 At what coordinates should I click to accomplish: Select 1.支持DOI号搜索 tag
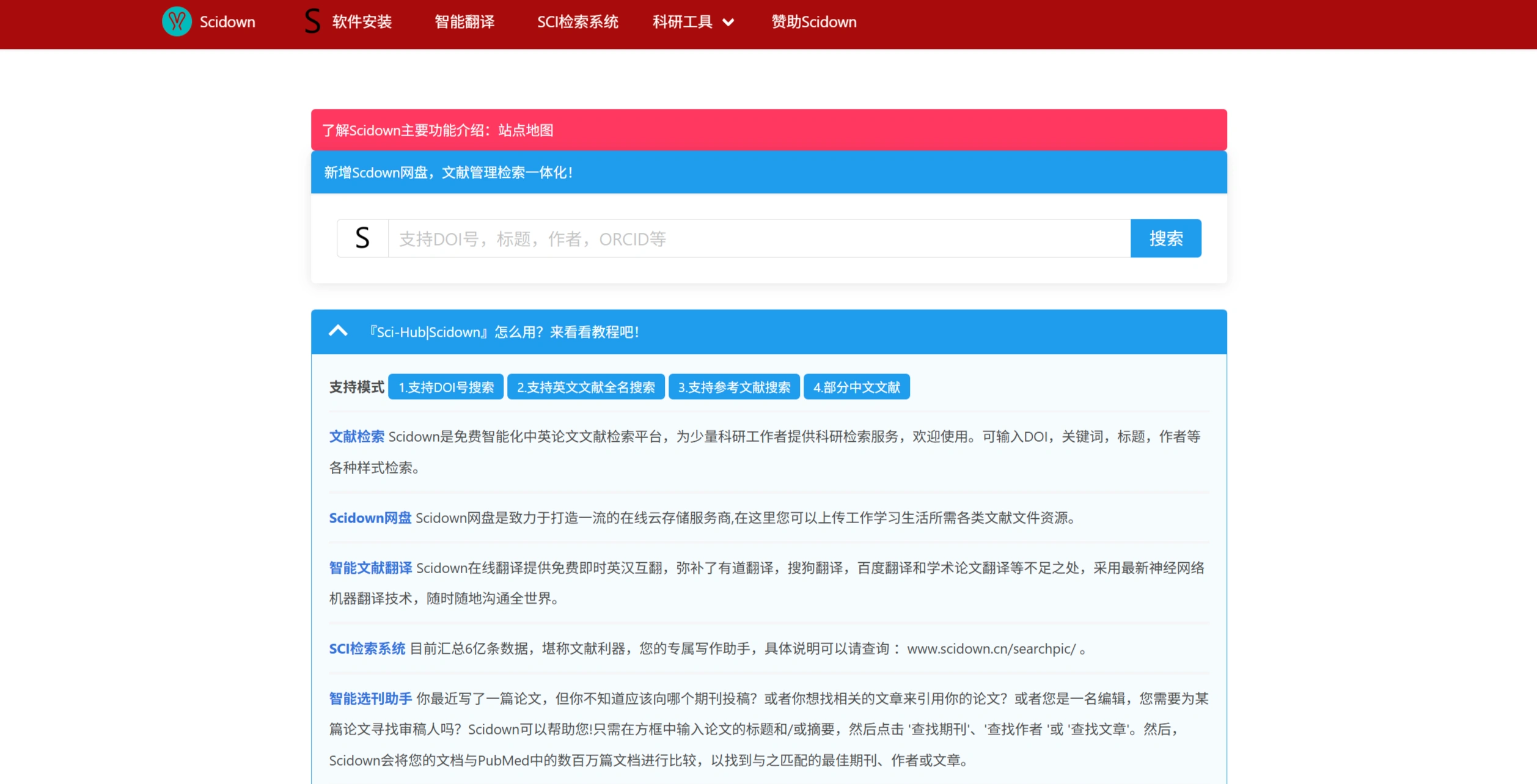point(446,387)
